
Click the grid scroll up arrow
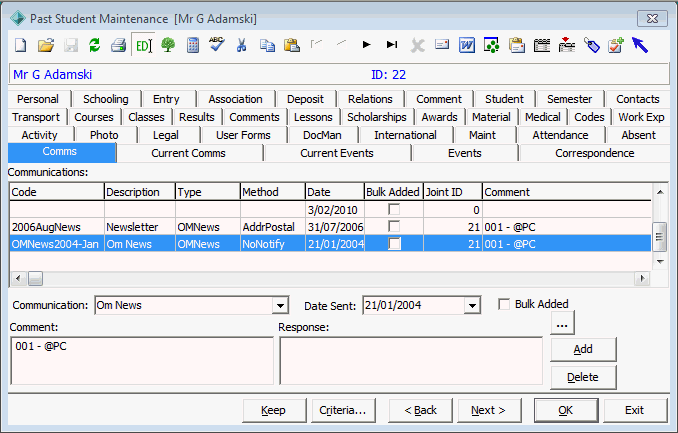[660, 192]
